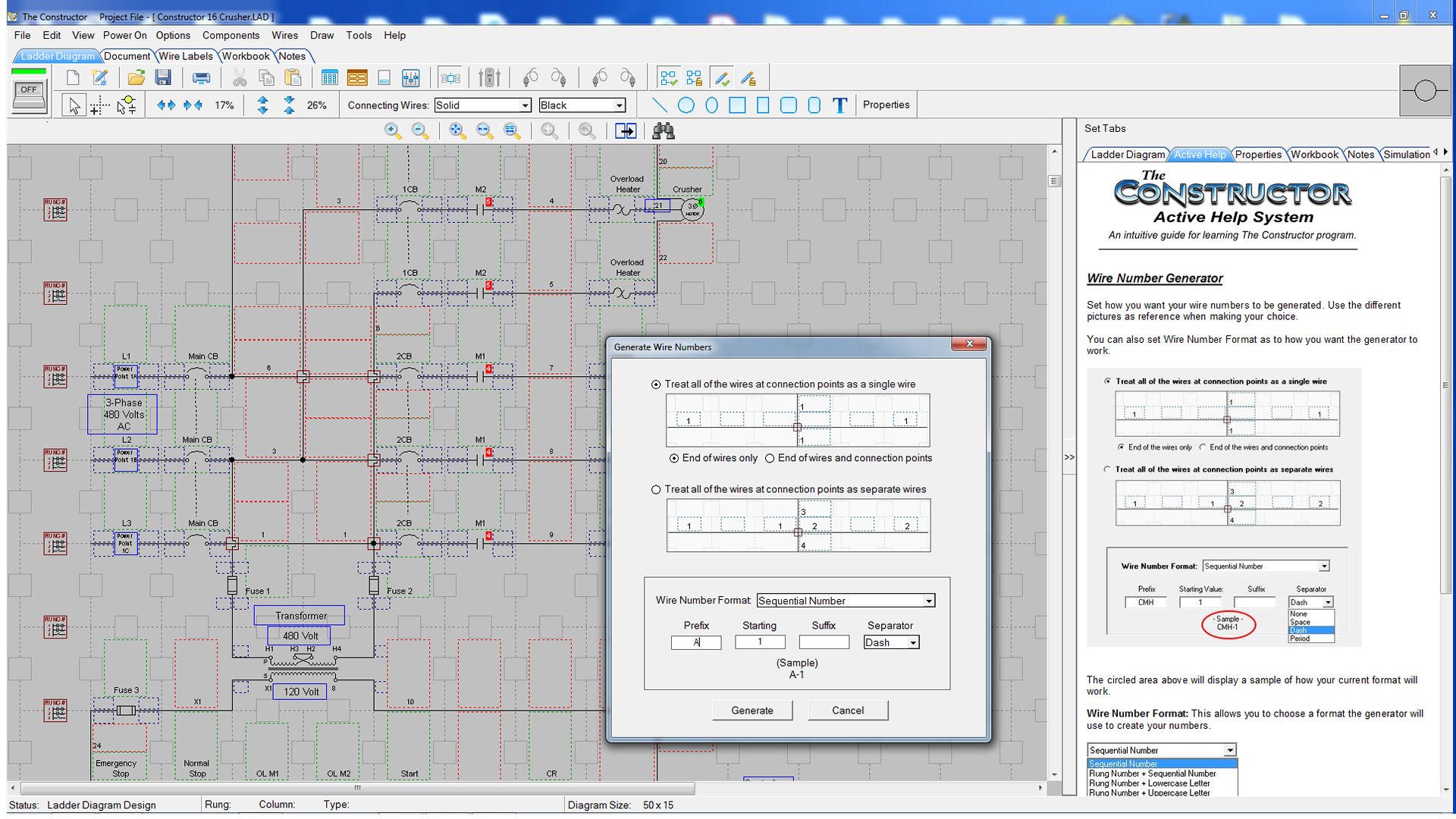Open the wire color Black dropdown
Image resolution: width=1456 pixels, height=819 pixels.
[x=619, y=105]
